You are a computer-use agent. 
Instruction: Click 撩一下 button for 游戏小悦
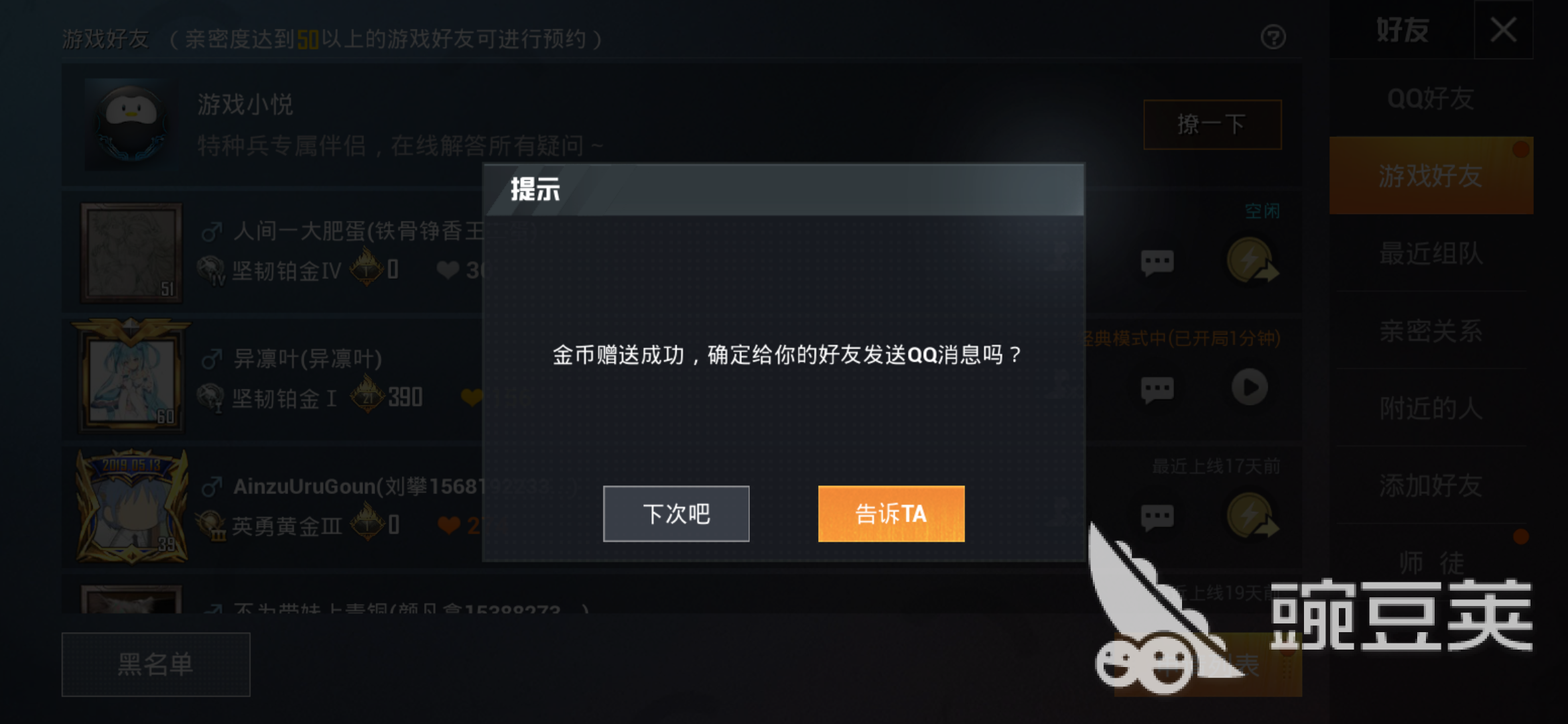pyautogui.click(x=1213, y=125)
